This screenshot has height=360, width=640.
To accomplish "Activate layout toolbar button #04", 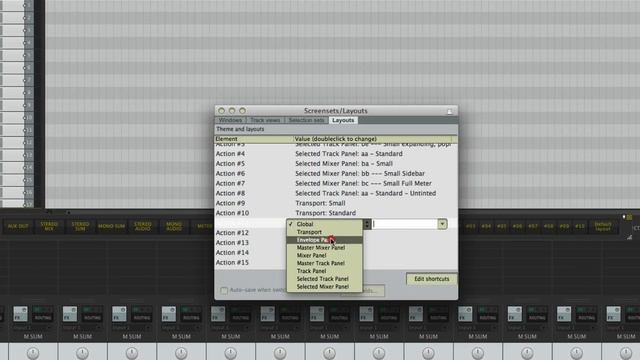I will (x=486, y=226).
